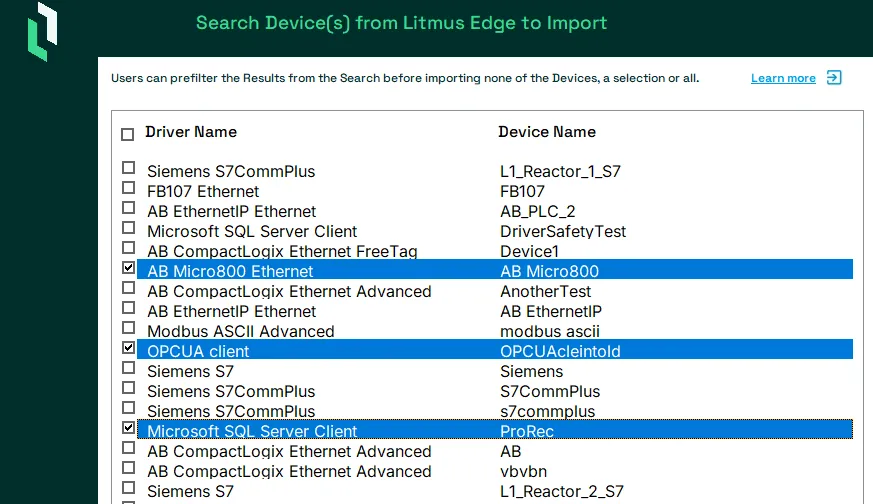Screen dimensions: 873x504
Task: Click the highlighted OPCUA client driver
Action: [x=198, y=352]
